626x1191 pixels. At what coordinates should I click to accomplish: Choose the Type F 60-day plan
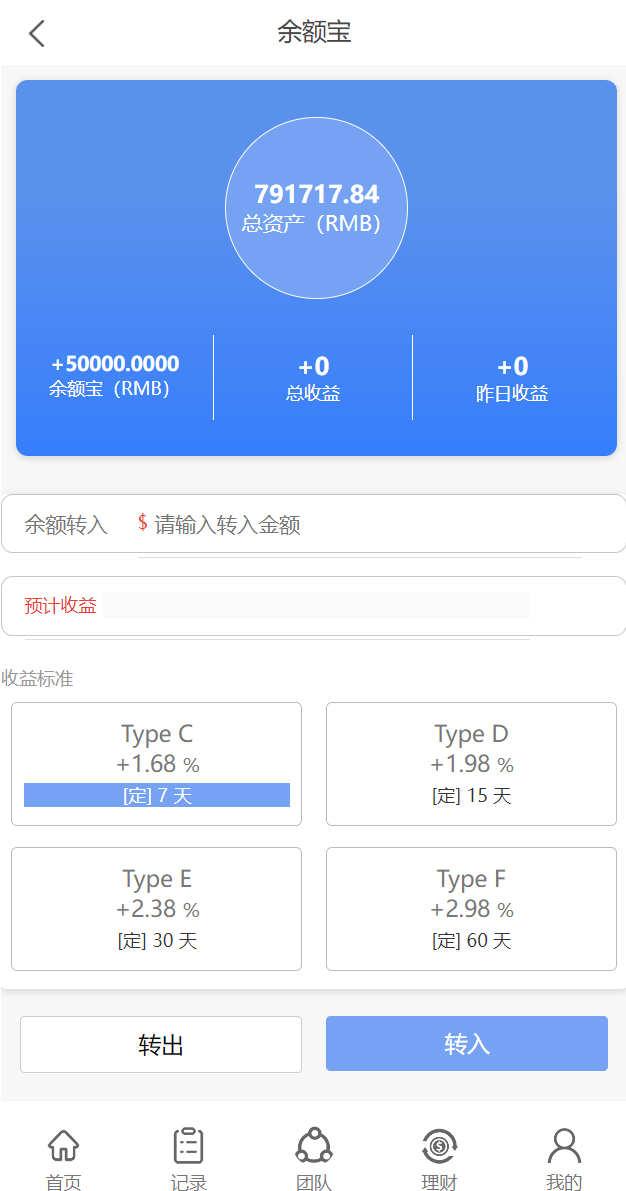pos(471,908)
